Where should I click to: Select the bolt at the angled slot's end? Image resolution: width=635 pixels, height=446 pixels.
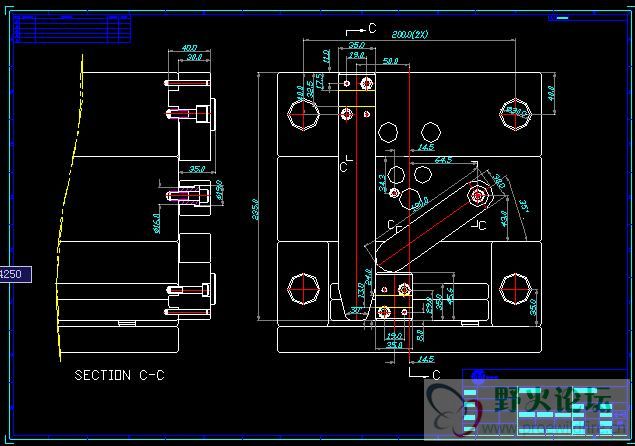tap(478, 196)
